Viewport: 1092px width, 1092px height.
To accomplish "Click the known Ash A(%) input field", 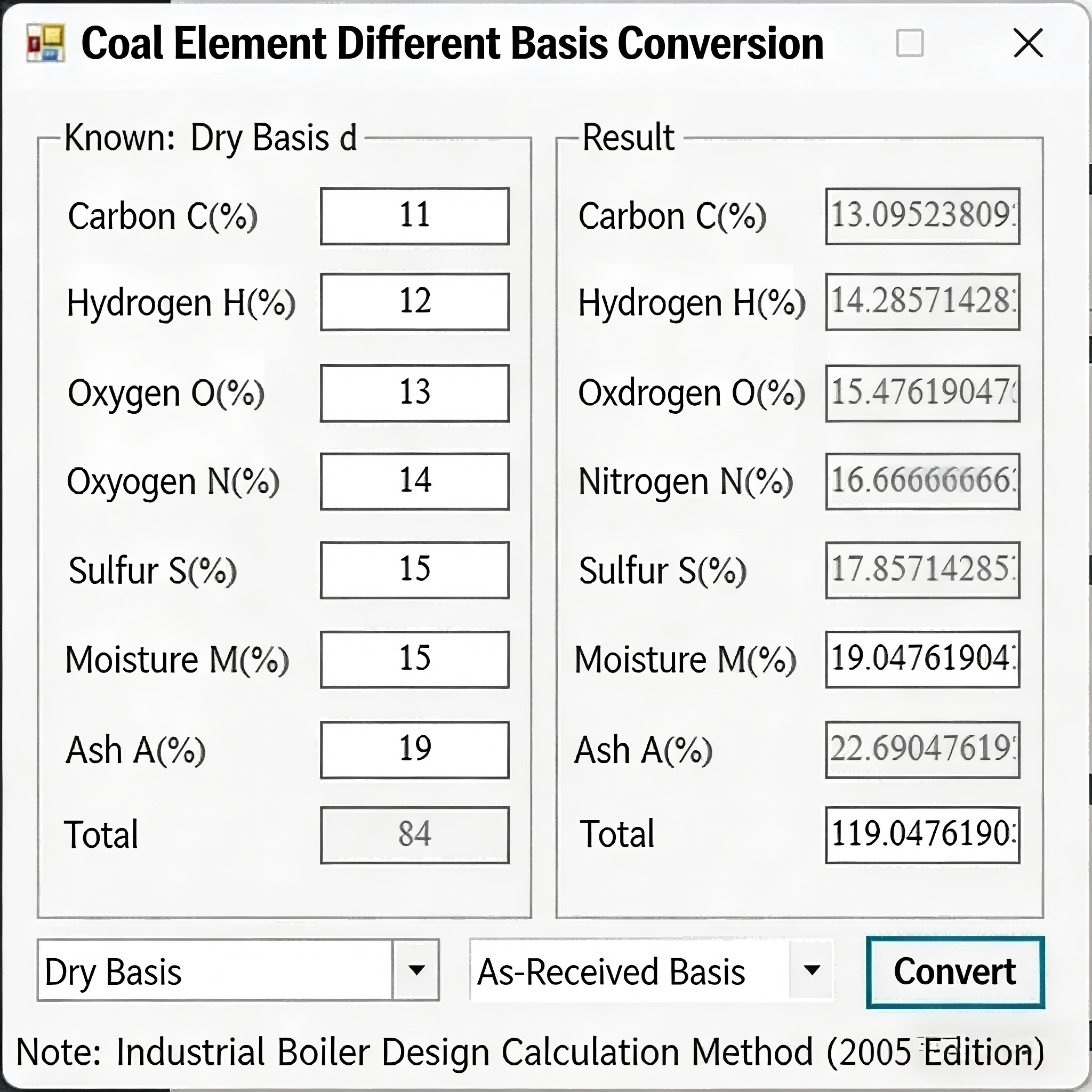I will point(414,750).
